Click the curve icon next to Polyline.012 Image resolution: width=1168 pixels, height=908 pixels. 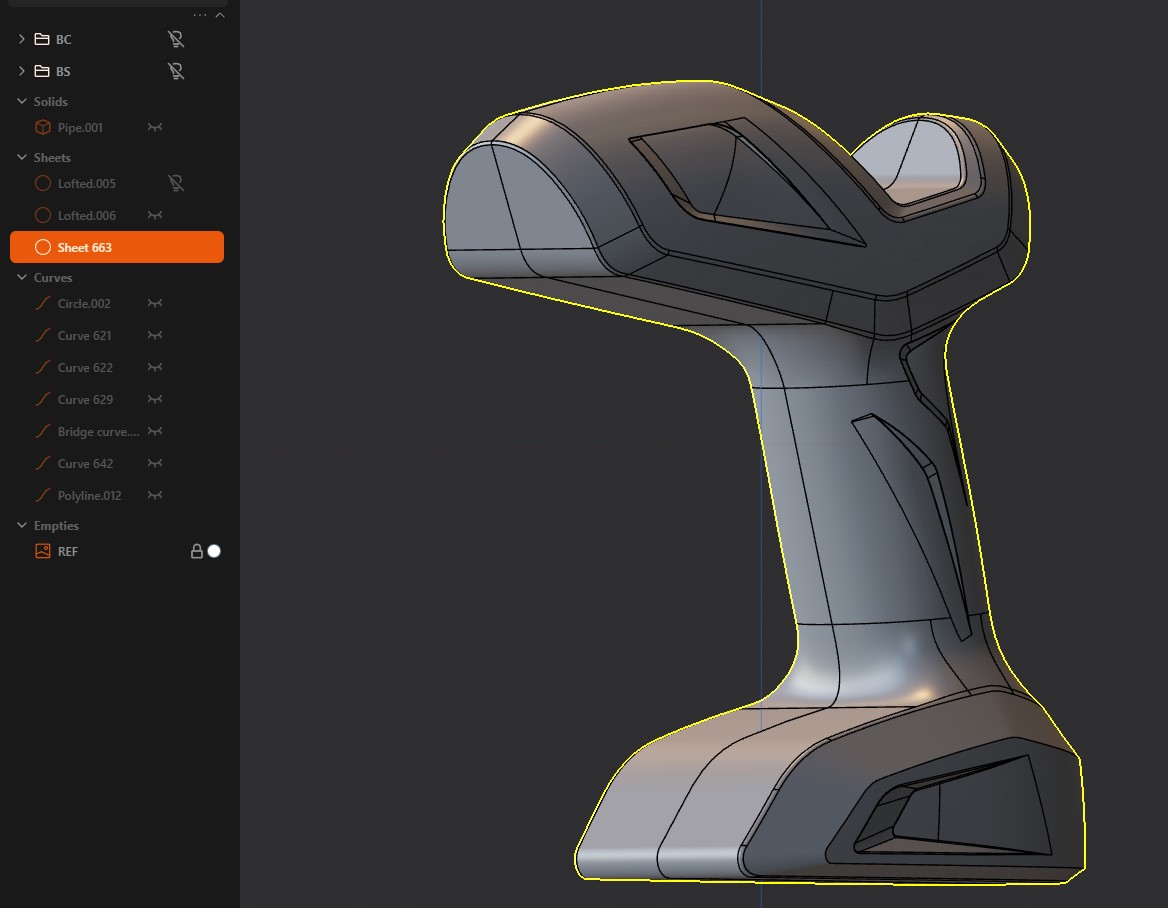coord(42,495)
